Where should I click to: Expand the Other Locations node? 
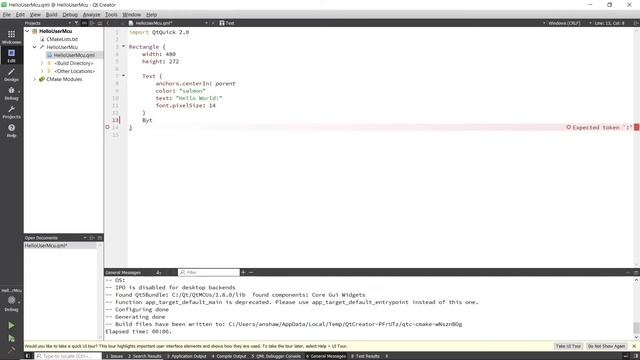point(42,71)
